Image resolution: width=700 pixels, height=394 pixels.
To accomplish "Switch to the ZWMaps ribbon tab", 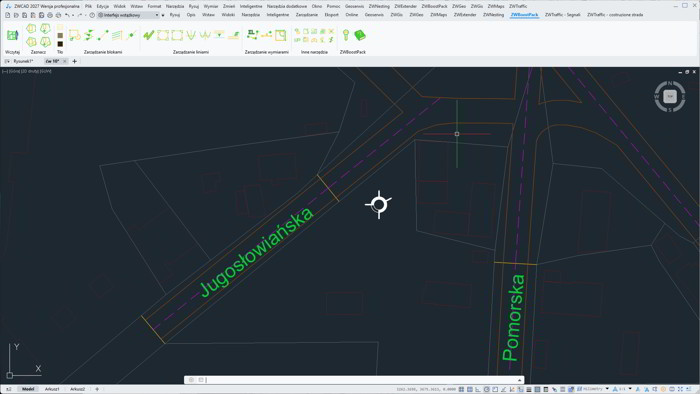I will point(438,15).
